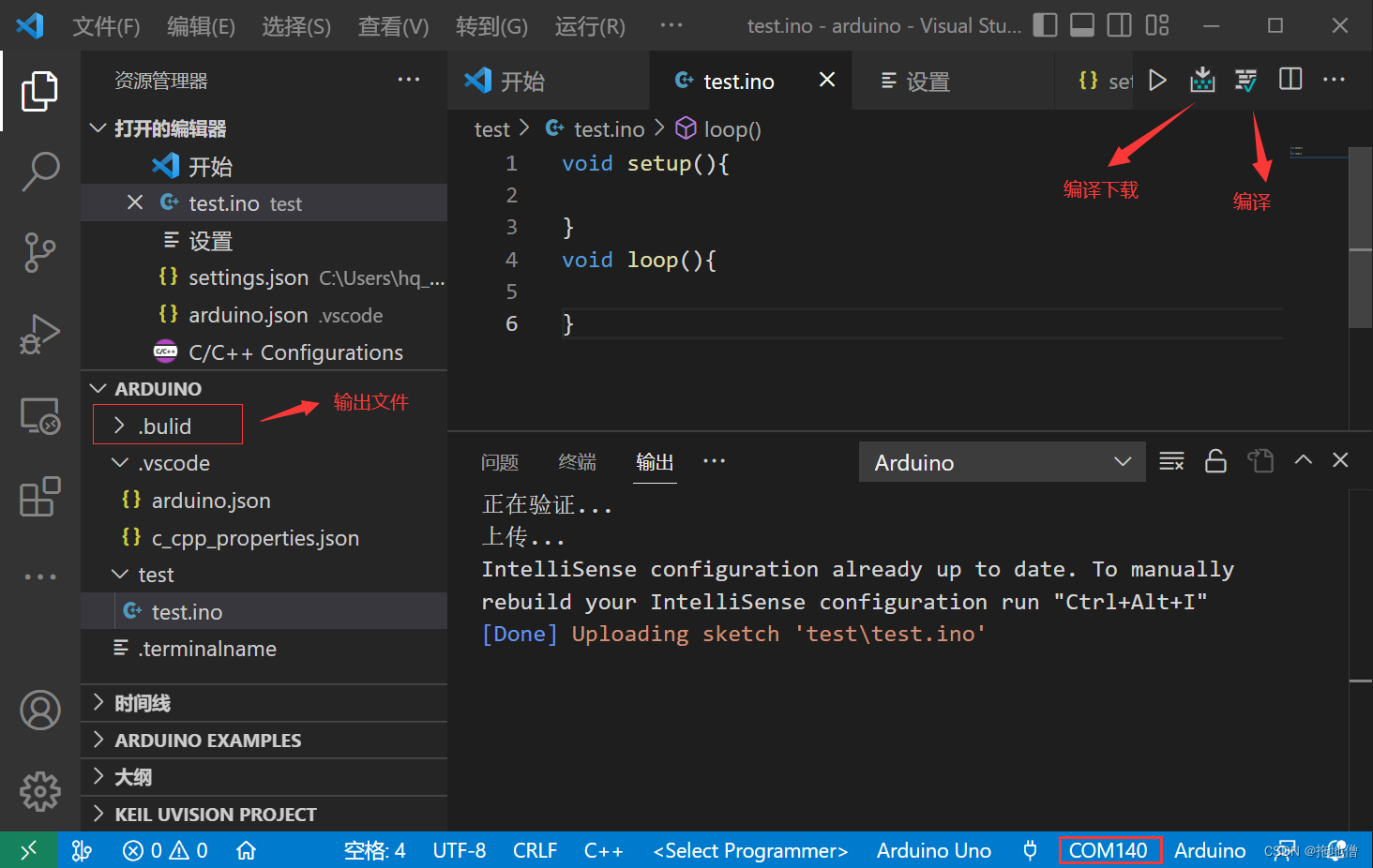This screenshot has height=868, width=1373.
Task: Expand the Timeline section
Action: click(x=98, y=702)
